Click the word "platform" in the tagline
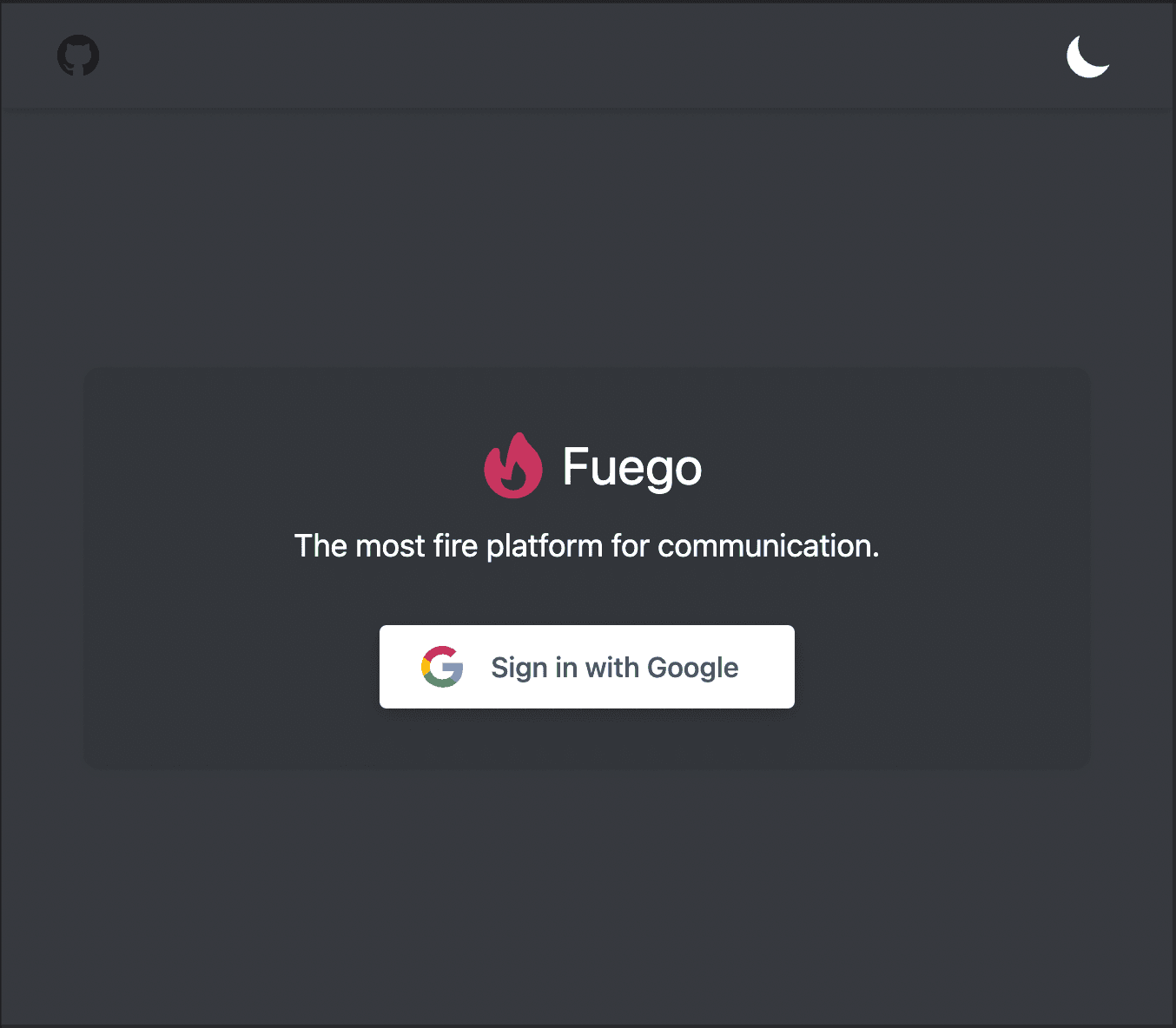Viewport: 1176px width, 1028px height. point(544,546)
